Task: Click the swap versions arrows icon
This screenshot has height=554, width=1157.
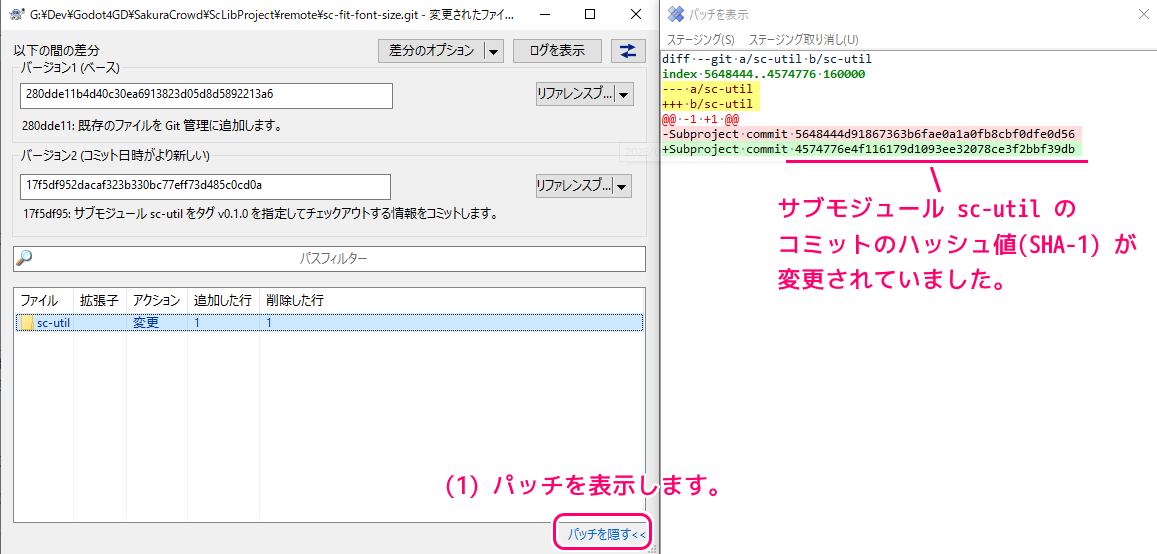Action: (629, 51)
